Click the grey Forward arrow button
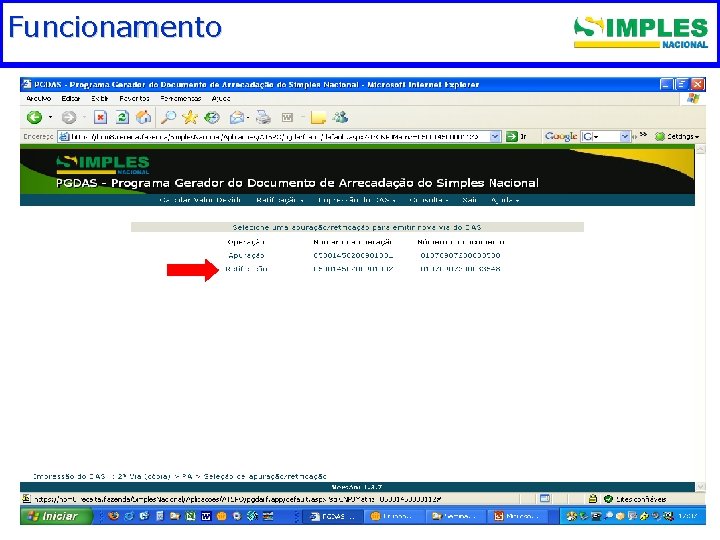 (x=69, y=118)
